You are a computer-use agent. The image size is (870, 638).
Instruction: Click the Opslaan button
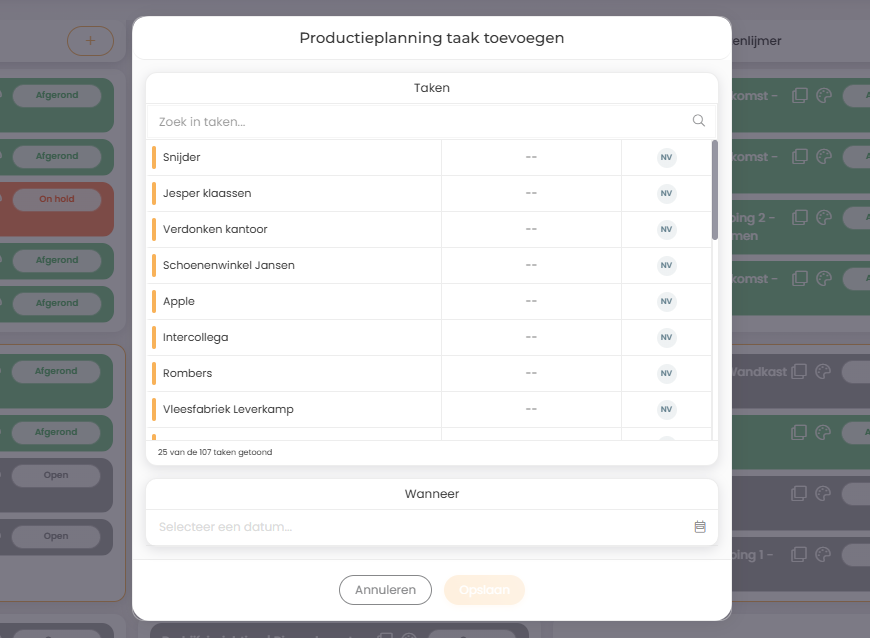(484, 590)
